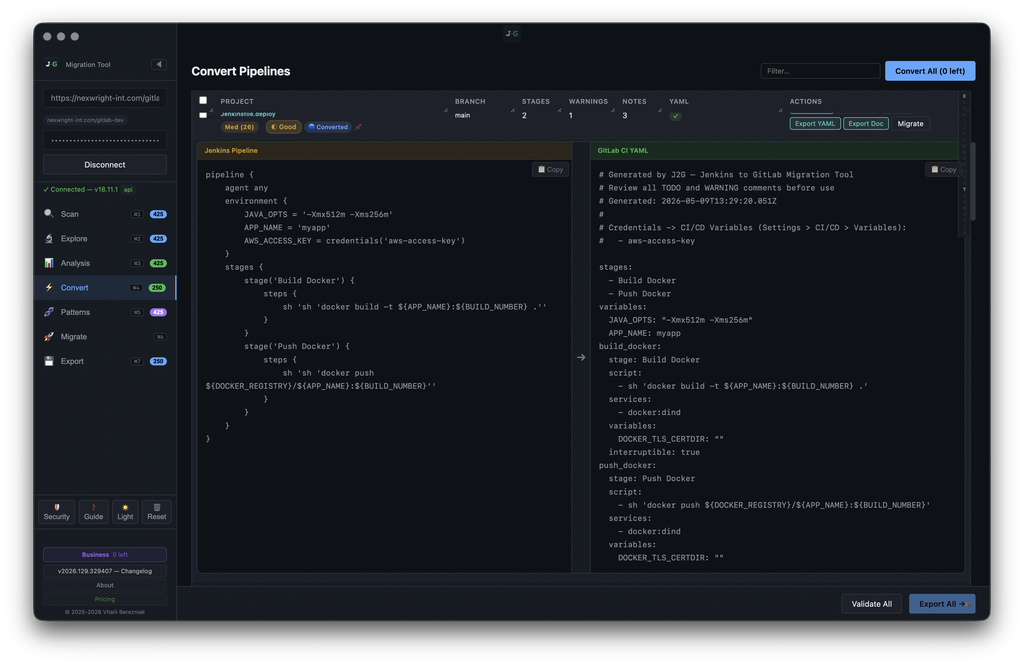This screenshot has width=1024, height=665.
Task: Click the J2G Migration Tool sidebar logo
Action: (52, 64)
